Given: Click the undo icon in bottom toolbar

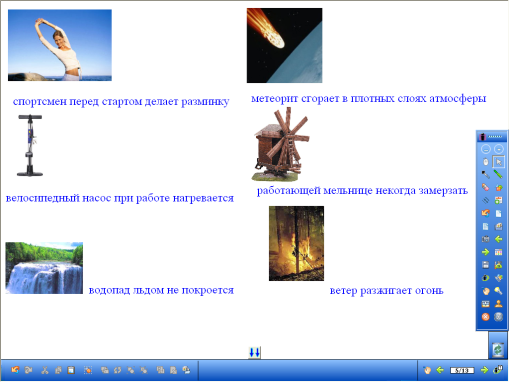Looking at the screenshot, I should tap(15, 370).
